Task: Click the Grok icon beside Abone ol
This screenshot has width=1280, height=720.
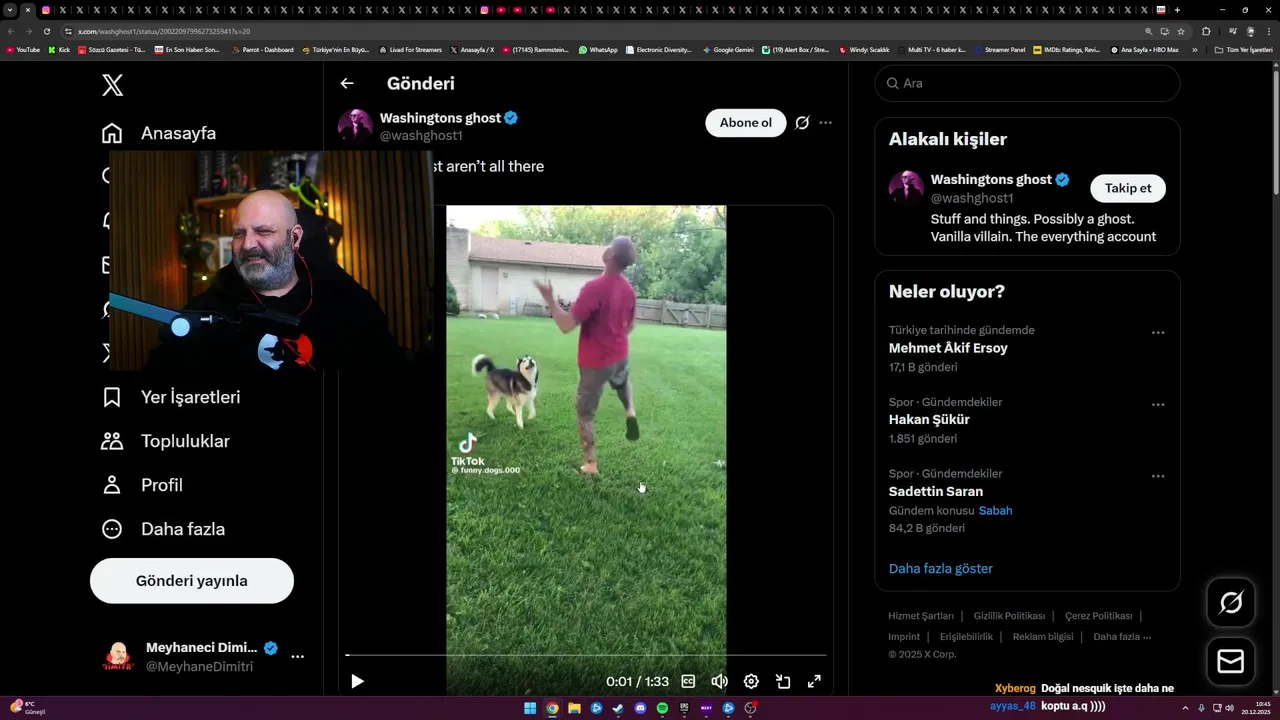Action: (x=802, y=123)
